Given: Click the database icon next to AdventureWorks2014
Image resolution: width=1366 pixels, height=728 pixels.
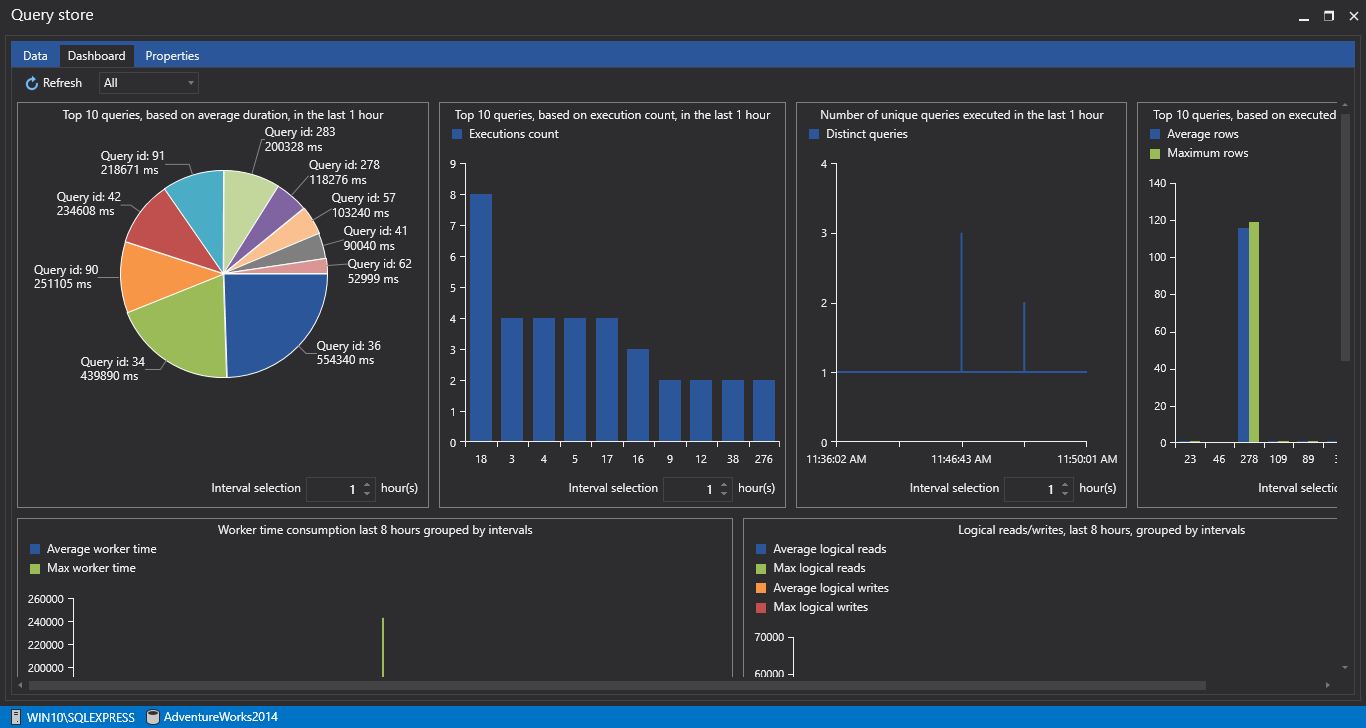Looking at the screenshot, I should [x=153, y=717].
